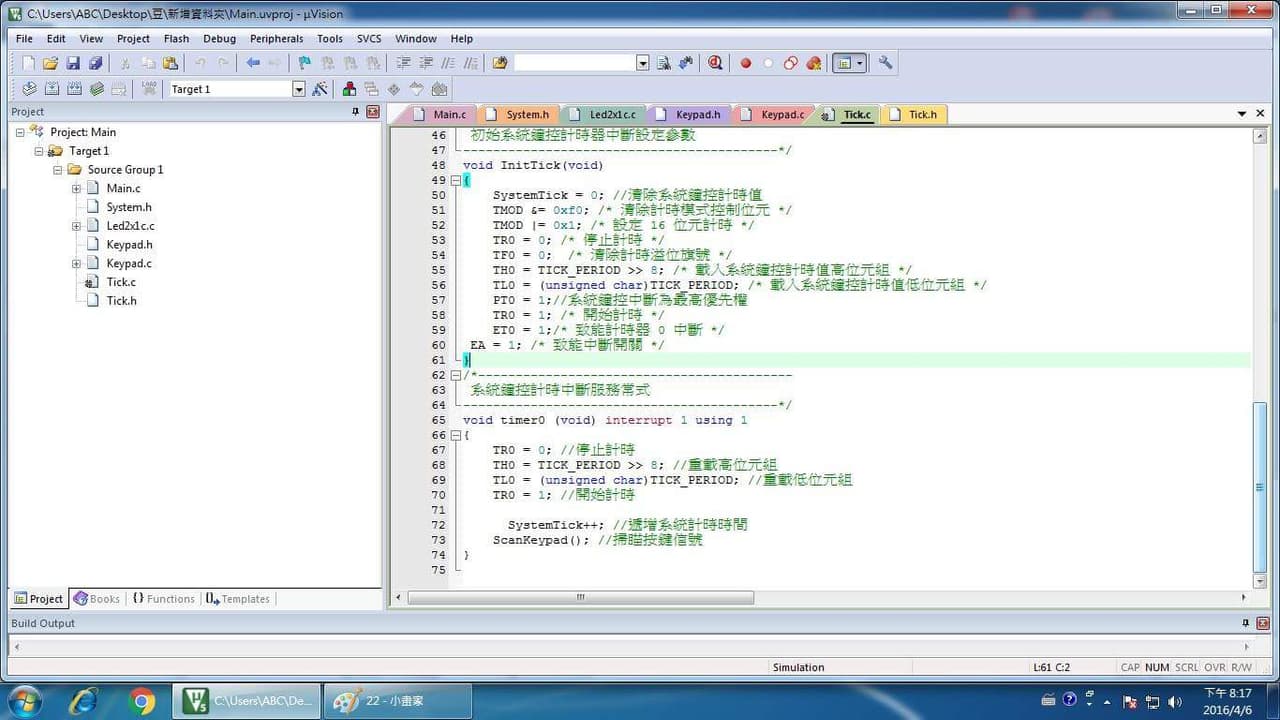Click the editor's horizontal scrollbar thumb

(580, 597)
